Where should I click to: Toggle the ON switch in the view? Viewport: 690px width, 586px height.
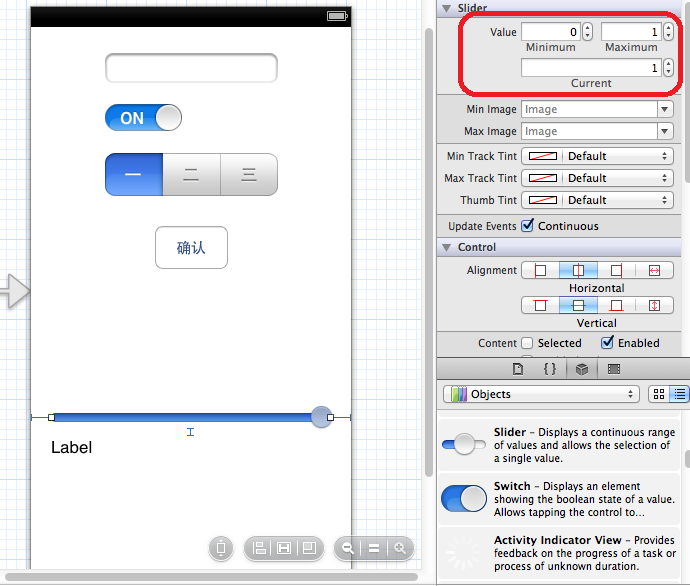[143, 118]
